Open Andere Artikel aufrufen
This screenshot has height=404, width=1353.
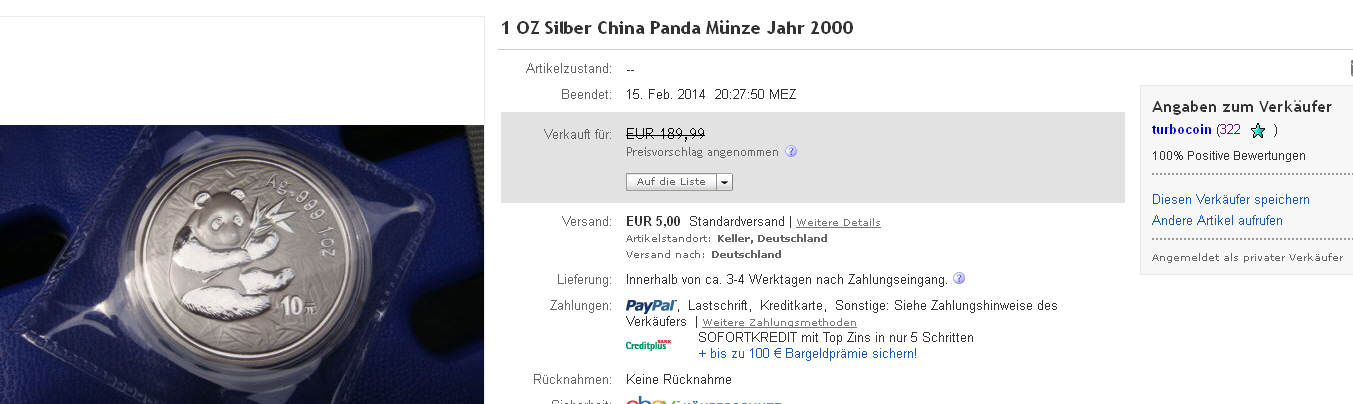point(1217,221)
